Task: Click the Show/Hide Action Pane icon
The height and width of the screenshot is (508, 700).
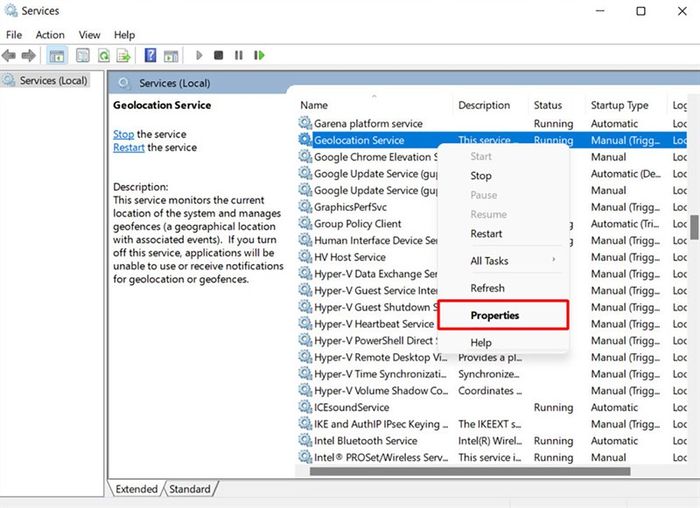Action: pos(171,55)
